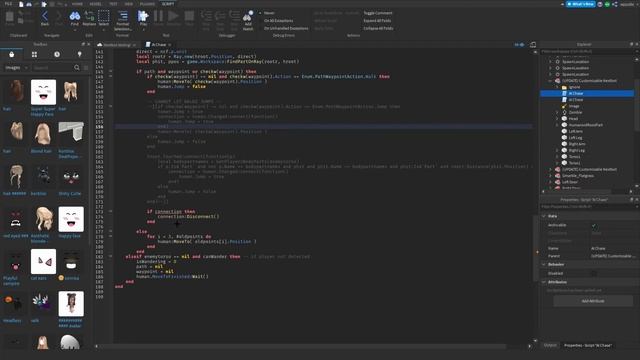Toggle the Disabled checkbox in Behavior
640x360 pixels.
(x=594, y=273)
